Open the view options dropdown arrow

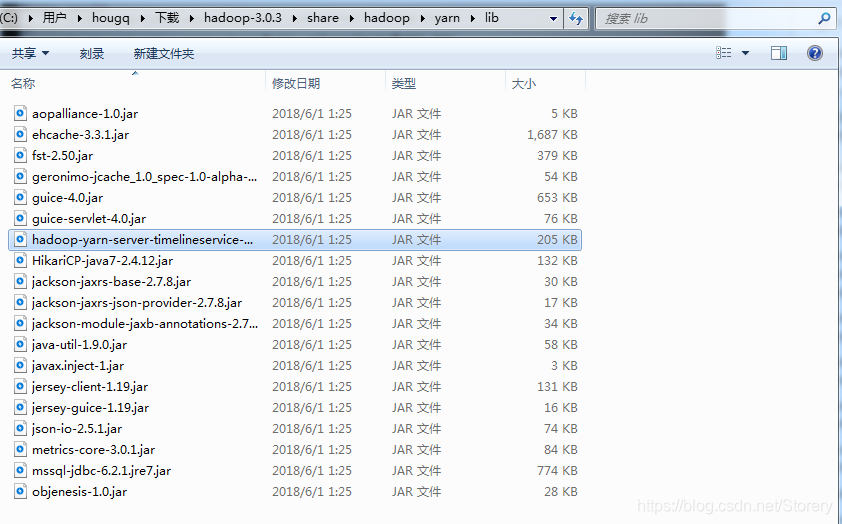click(x=745, y=53)
